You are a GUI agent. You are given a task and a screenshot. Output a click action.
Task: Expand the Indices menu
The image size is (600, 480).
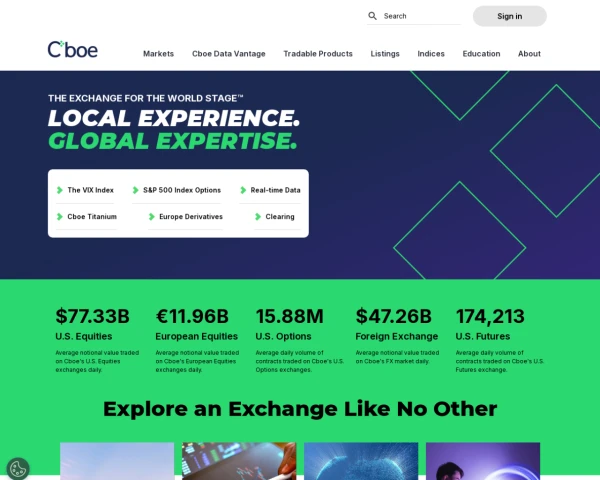431,54
